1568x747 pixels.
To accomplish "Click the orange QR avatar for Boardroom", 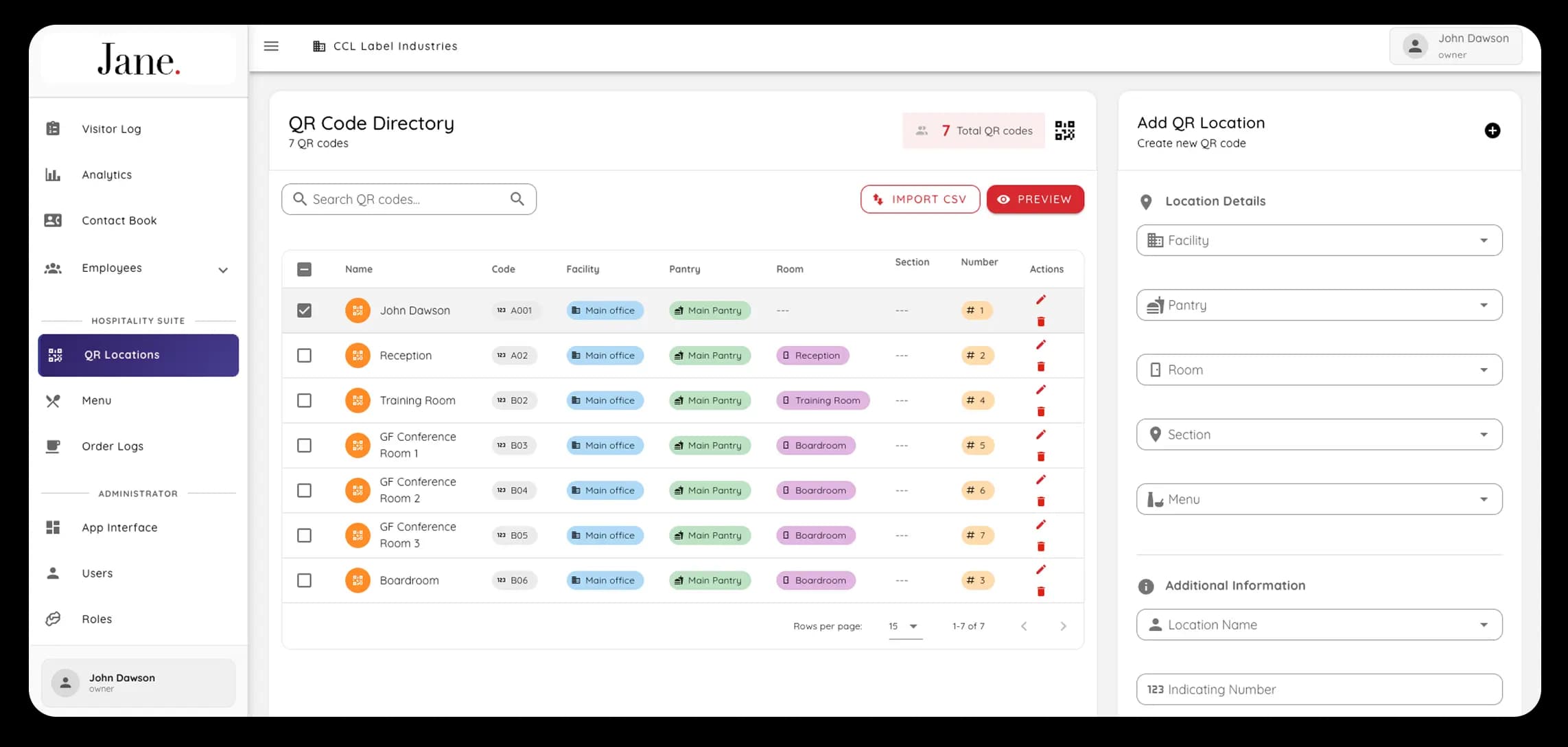I will pos(358,580).
